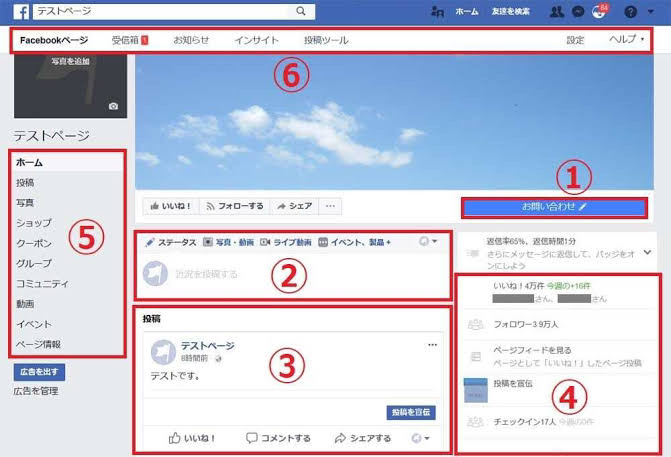Select ページ情報 in the left sidebar
This screenshot has width=671, height=457.
[38, 344]
